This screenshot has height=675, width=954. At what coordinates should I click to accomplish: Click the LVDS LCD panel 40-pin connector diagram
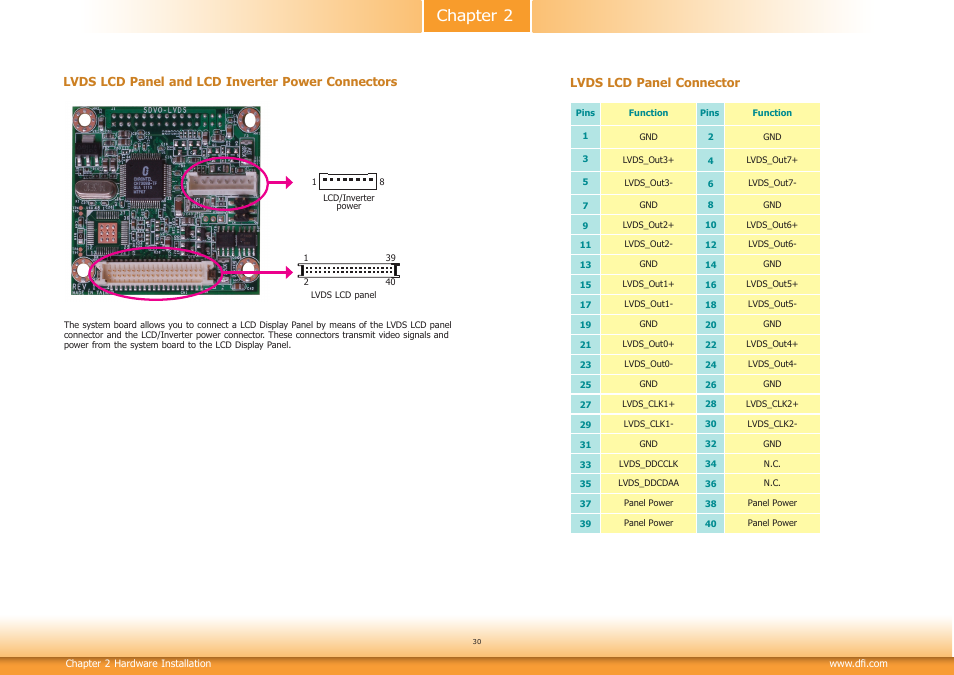pyautogui.click(x=349, y=269)
